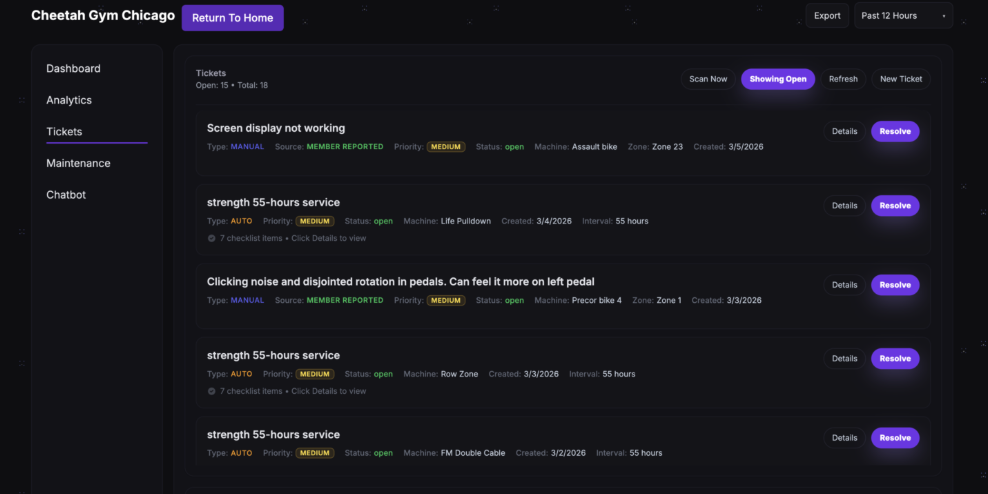Go to Analytics in the sidebar
This screenshot has height=494, width=988.
tap(69, 100)
